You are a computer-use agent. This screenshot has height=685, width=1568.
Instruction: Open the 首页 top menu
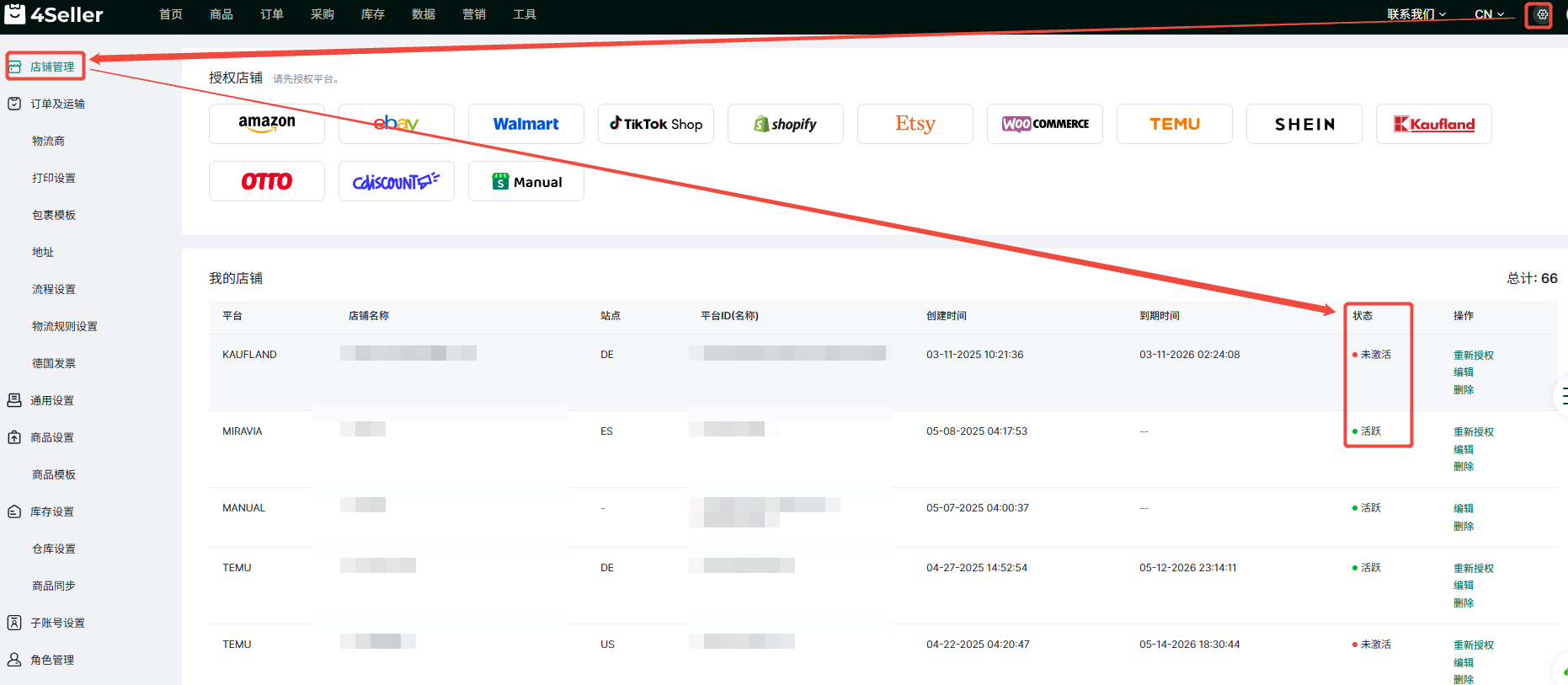pos(171,14)
